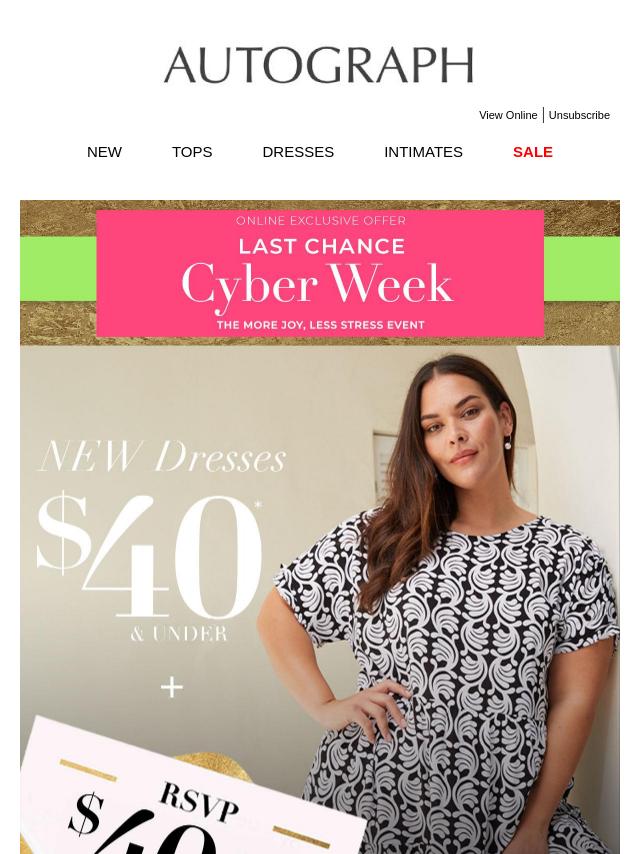Click the pink Cyber Week banner
This screenshot has width=640, height=854.
tap(320, 273)
